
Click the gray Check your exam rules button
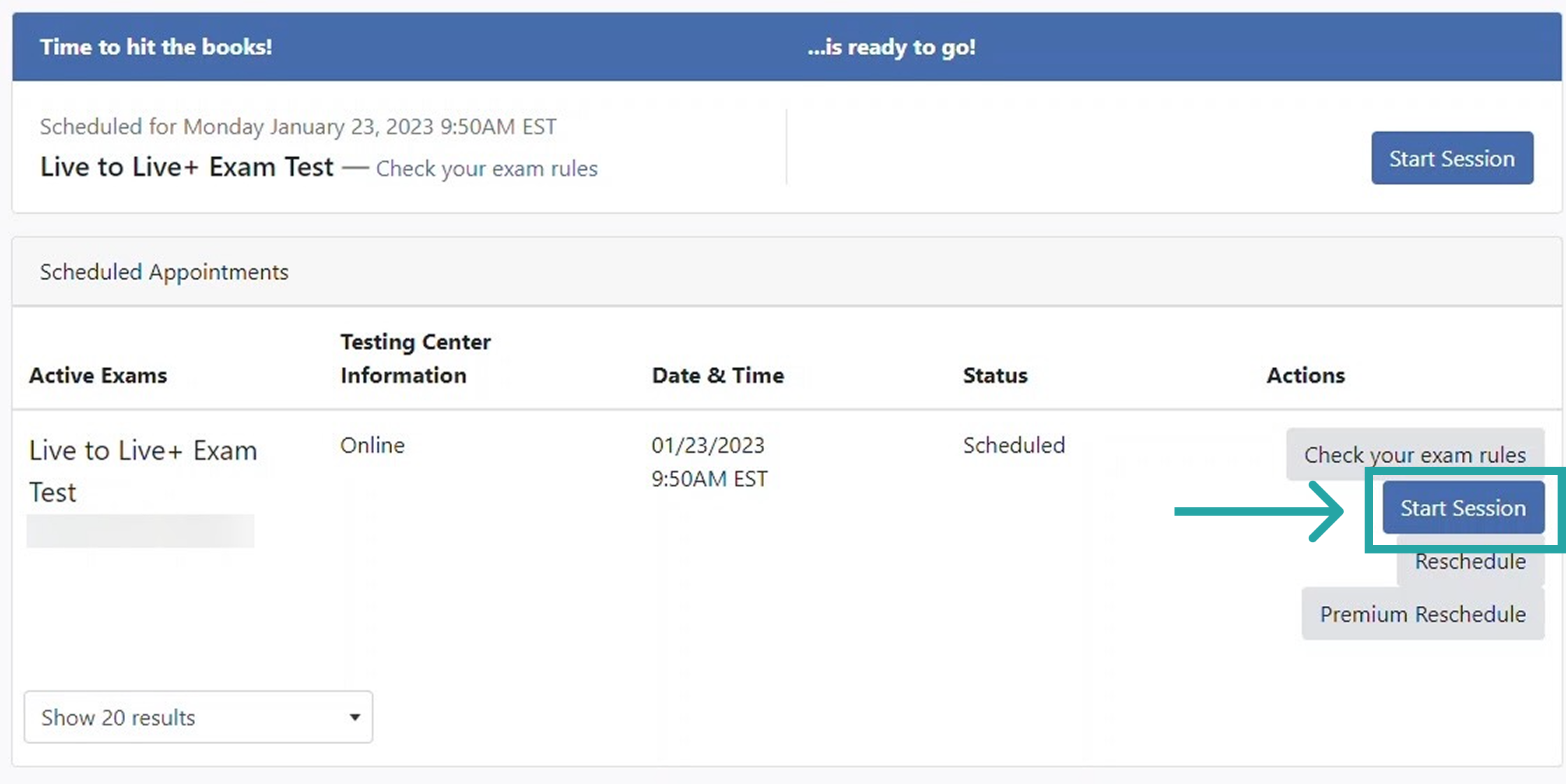pos(1414,454)
